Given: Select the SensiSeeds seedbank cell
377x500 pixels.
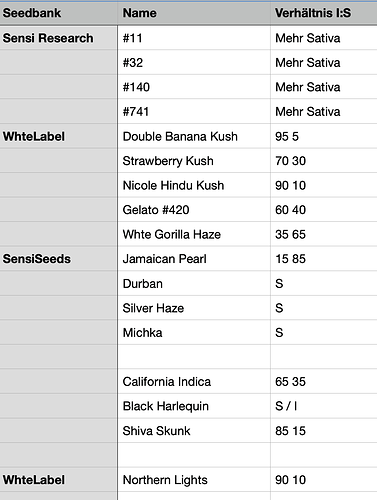Looking at the screenshot, I should [x=58, y=259].
